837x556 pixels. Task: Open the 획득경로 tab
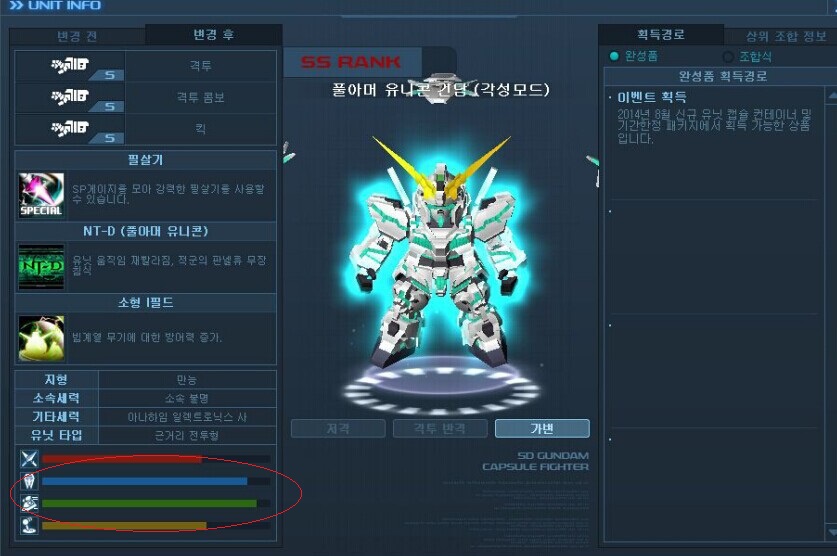coord(661,35)
